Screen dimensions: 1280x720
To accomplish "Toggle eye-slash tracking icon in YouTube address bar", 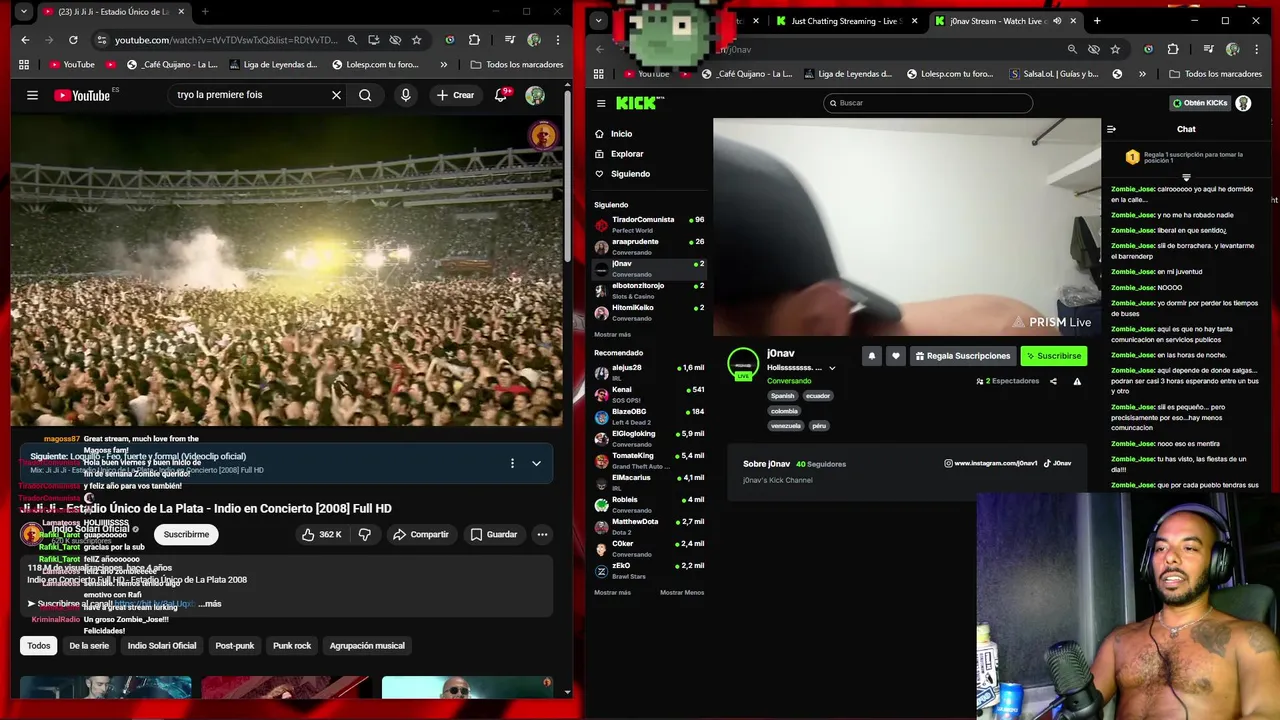I will (395, 40).
